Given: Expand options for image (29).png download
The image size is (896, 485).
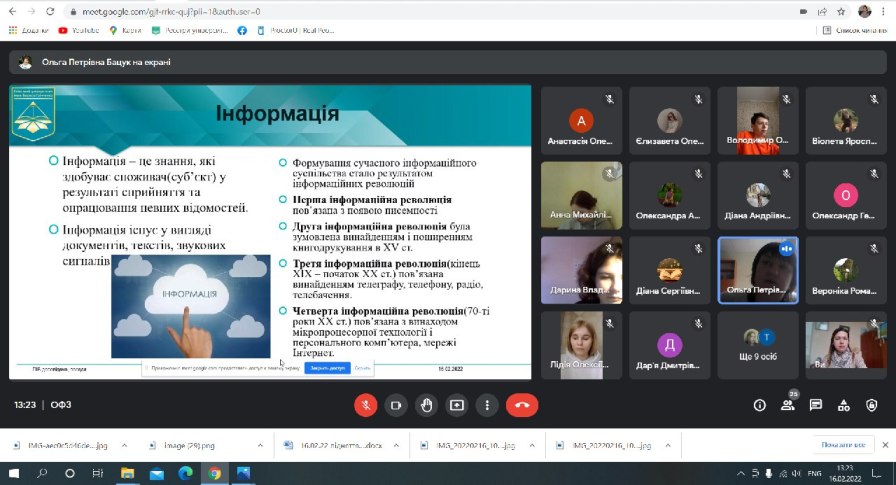Looking at the screenshot, I should tap(260, 446).
